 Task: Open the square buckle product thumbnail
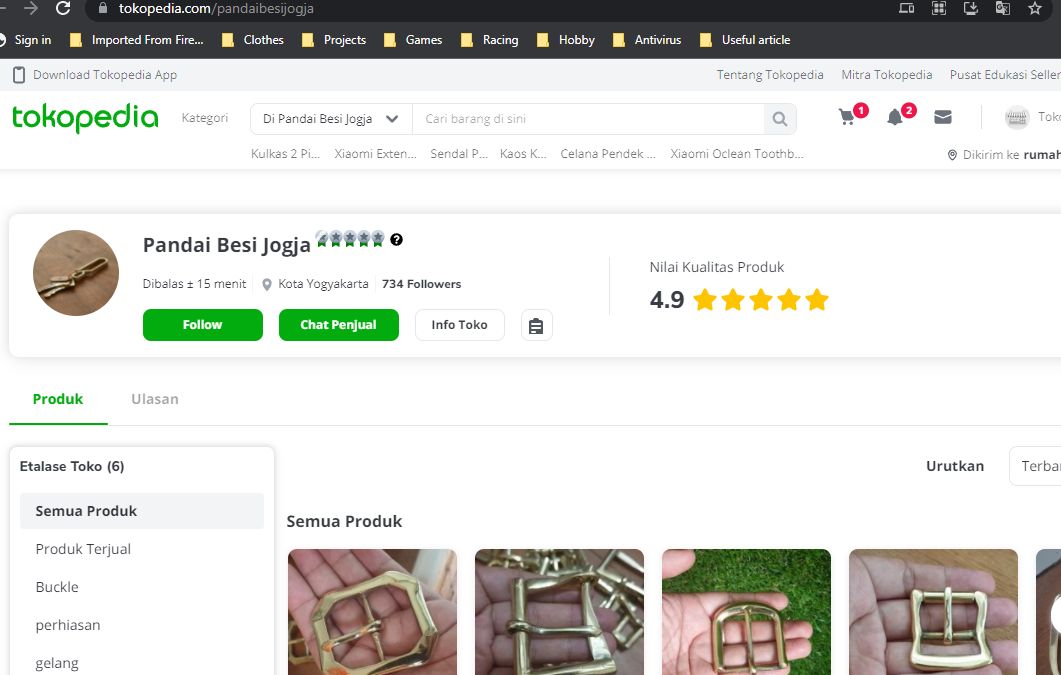pyautogui.click(x=933, y=611)
